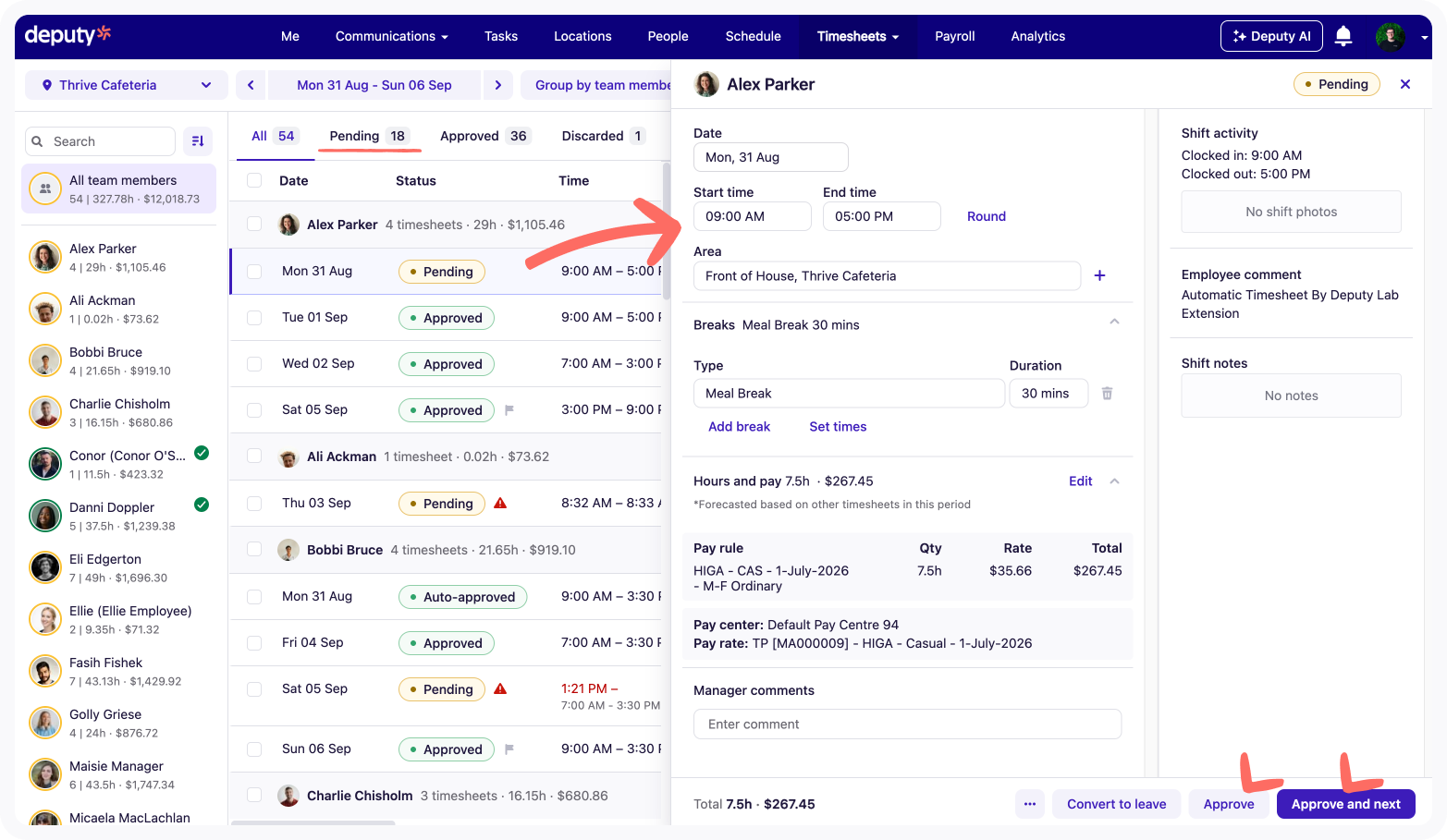
Task: Tick checkbox for Mon 31 Aug Pending row
Action: point(254,272)
